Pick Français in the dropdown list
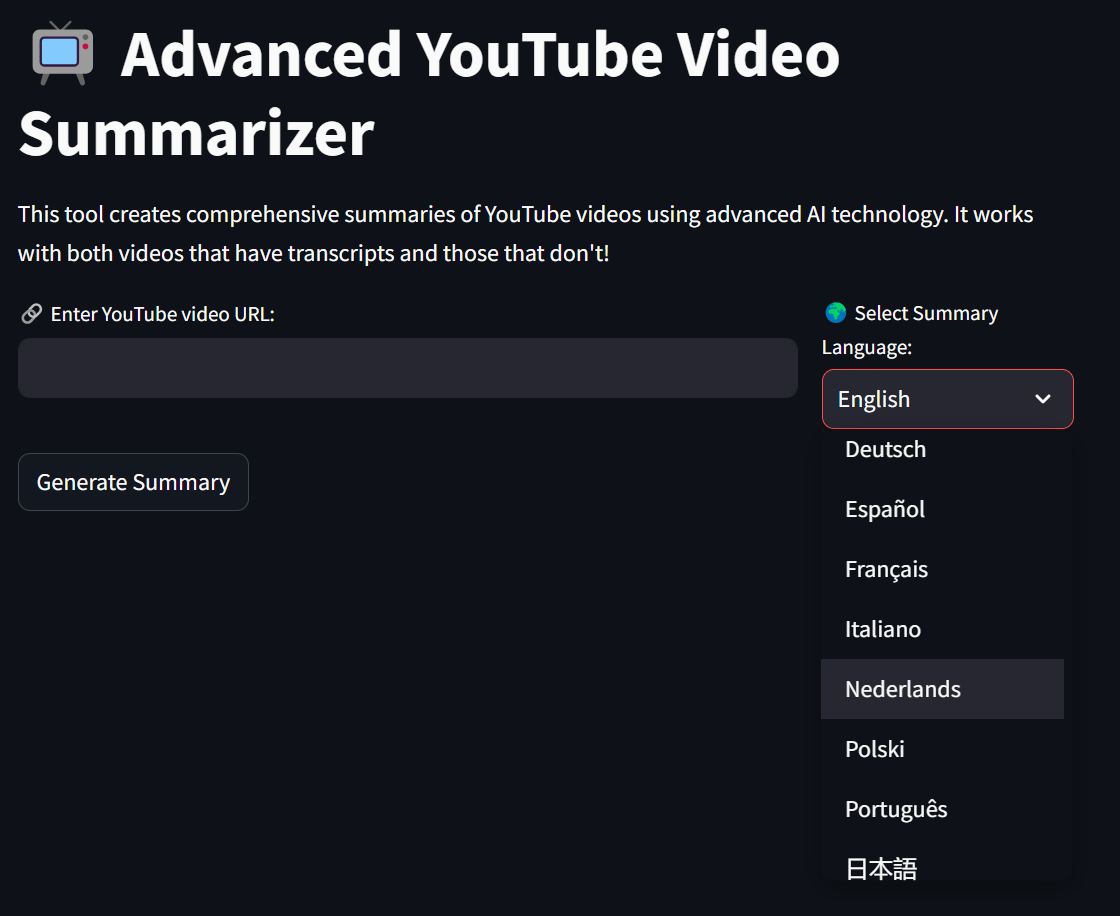Image resolution: width=1120 pixels, height=916 pixels. coord(886,570)
